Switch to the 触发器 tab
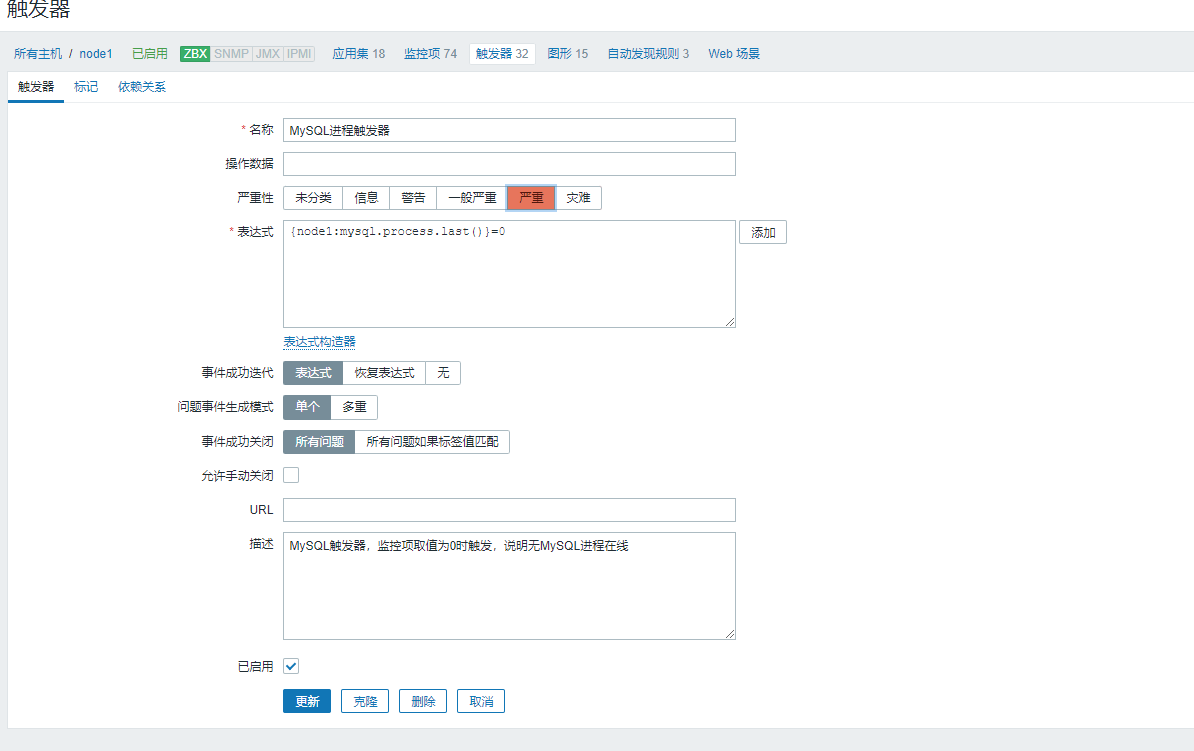The width and height of the screenshot is (1194, 751). [36, 87]
